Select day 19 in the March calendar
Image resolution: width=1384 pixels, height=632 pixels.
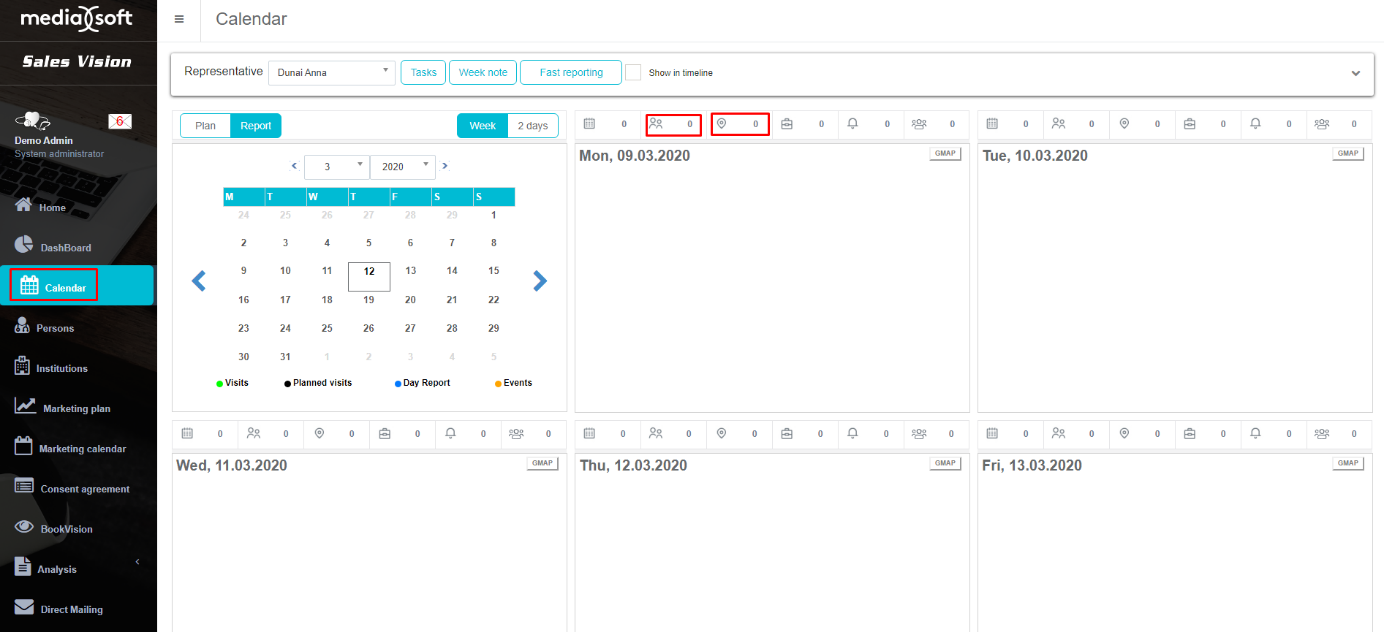click(x=369, y=299)
